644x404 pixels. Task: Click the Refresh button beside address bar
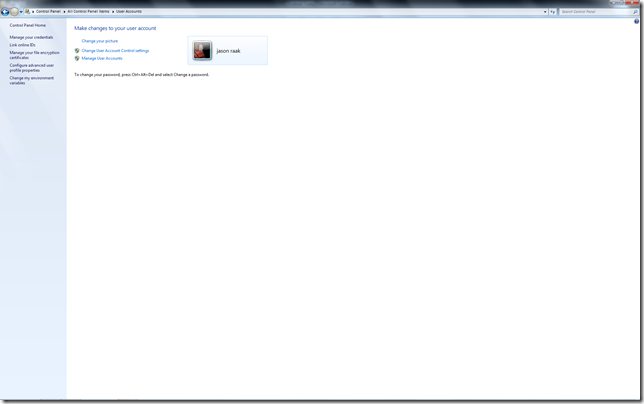[553, 12]
